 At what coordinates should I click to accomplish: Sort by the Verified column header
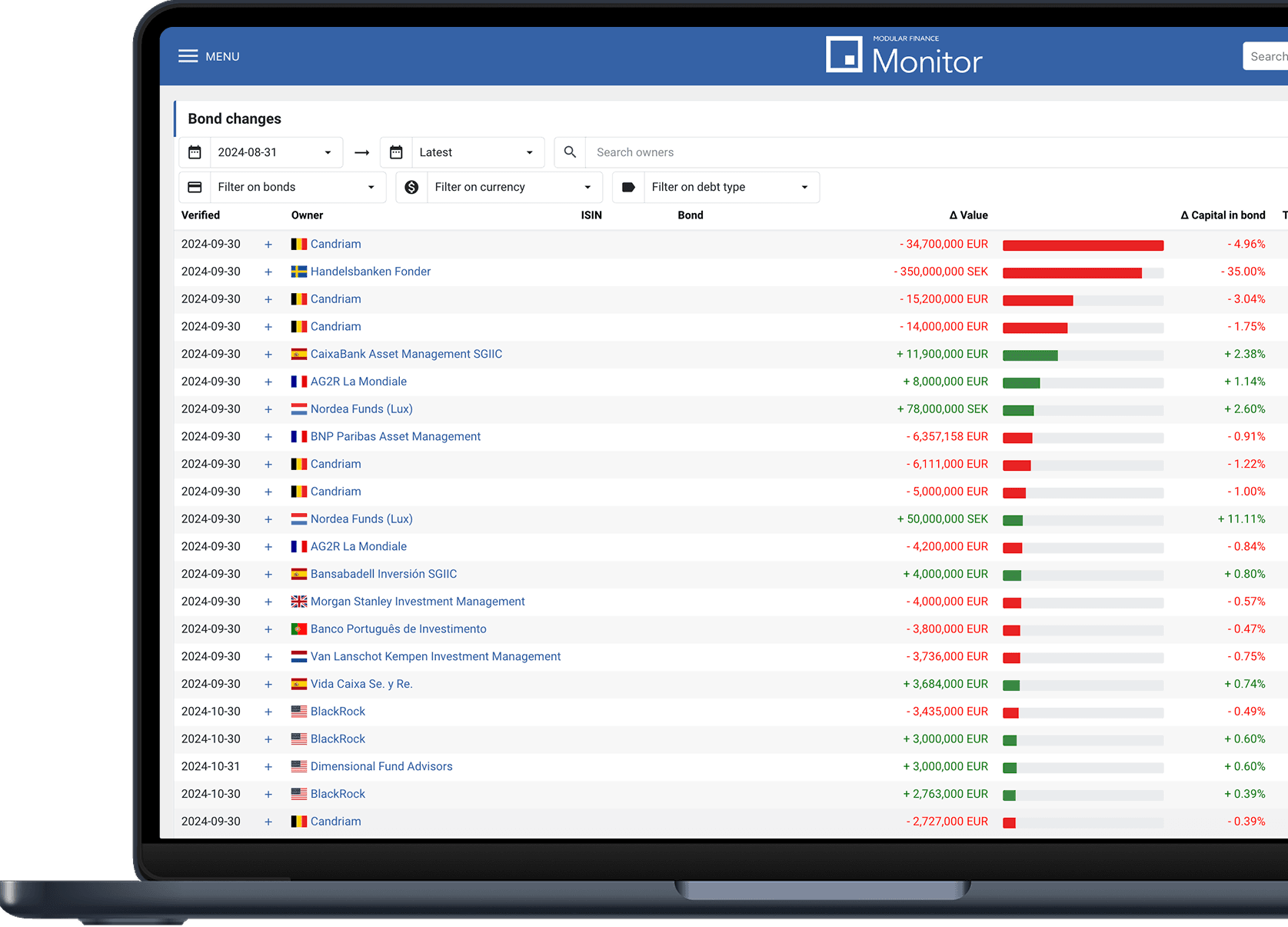tap(201, 215)
